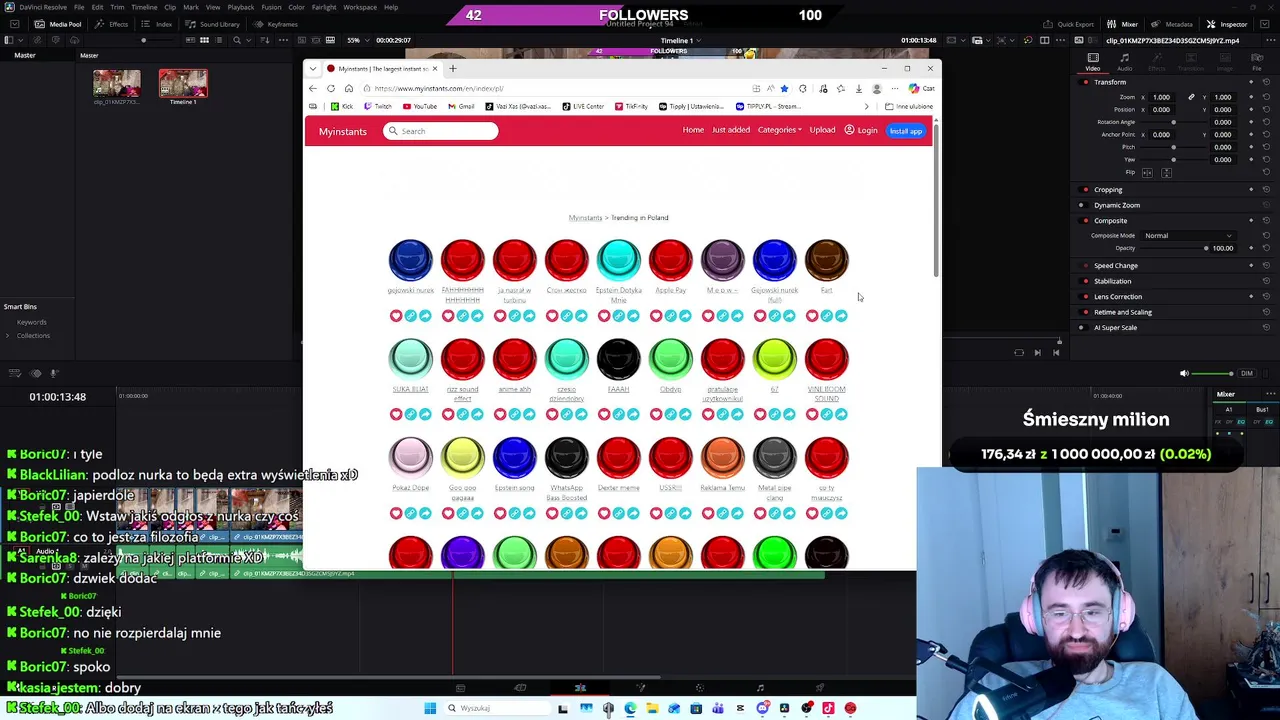This screenshot has width=1280, height=720.
Task: Play the purple M e o w button
Action: (723, 260)
